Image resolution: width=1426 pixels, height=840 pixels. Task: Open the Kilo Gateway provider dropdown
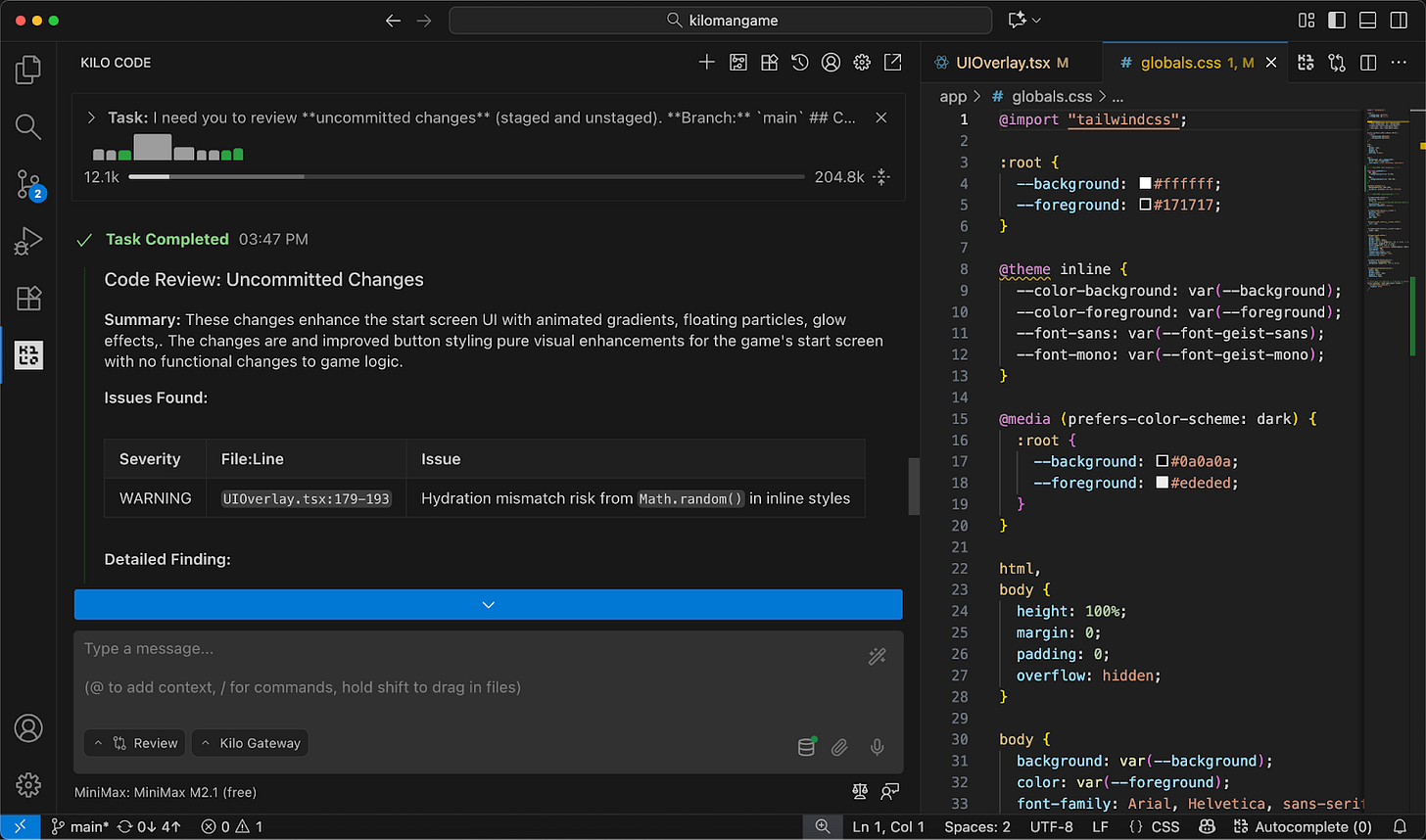[250, 743]
